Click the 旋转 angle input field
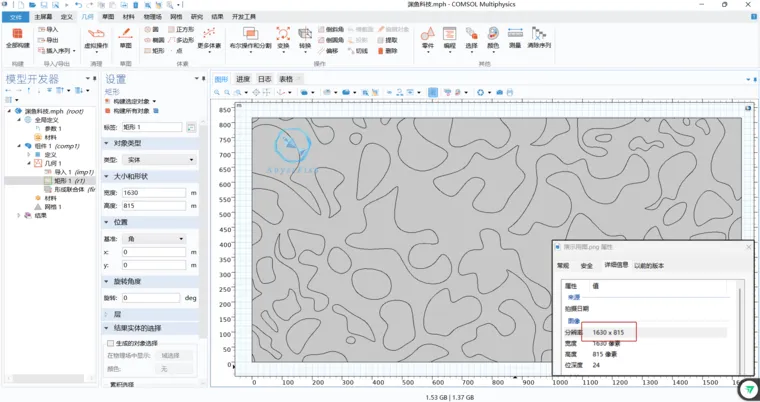Screen dimensions: 760x402 tap(151, 298)
